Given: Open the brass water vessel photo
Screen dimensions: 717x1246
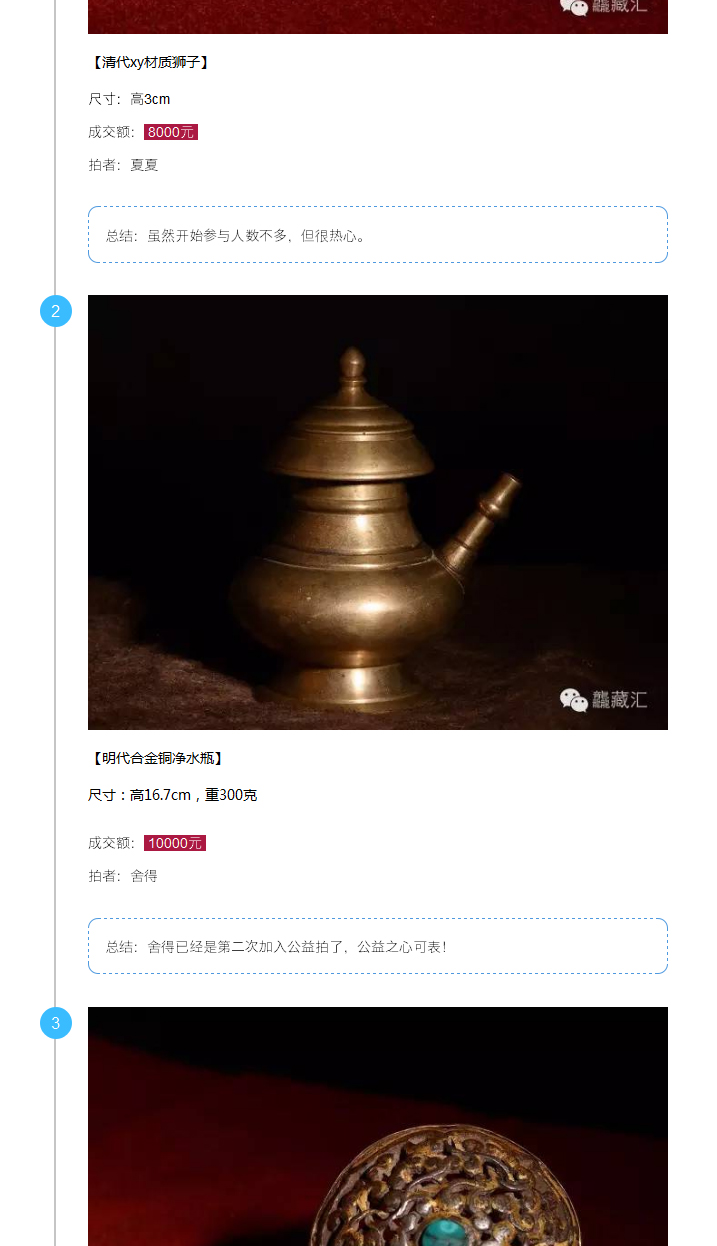Looking at the screenshot, I should (x=378, y=512).
